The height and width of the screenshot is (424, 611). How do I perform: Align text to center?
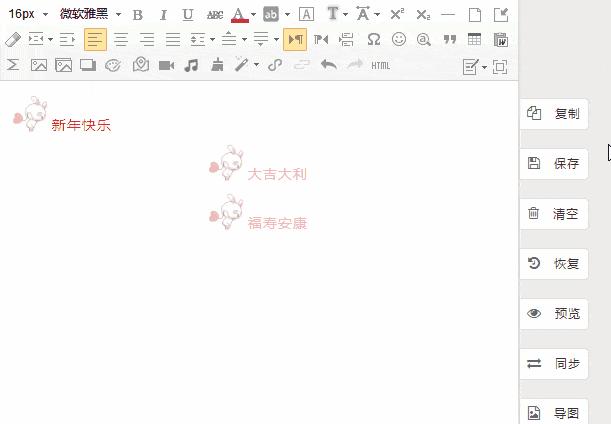[x=121, y=39]
